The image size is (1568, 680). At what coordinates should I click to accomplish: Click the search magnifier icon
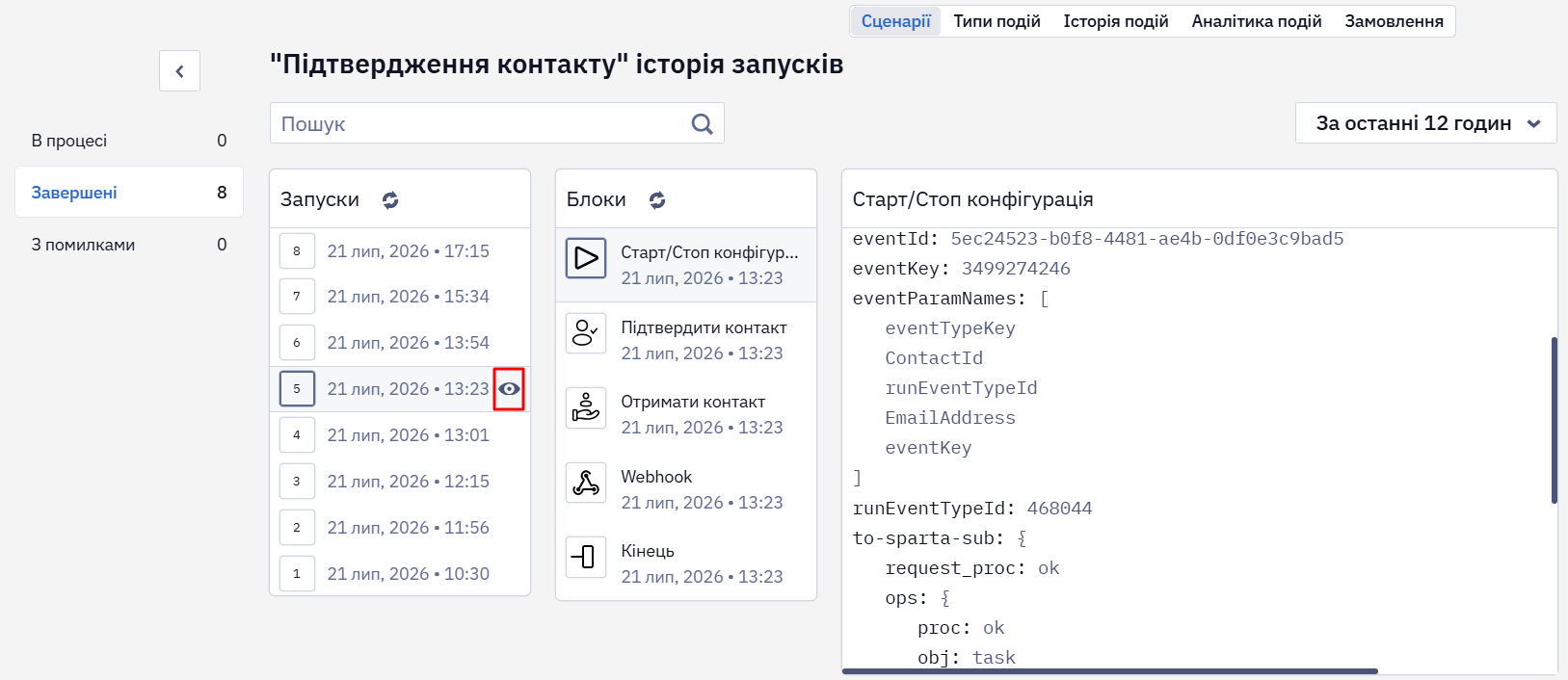pyautogui.click(x=703, y=123)
